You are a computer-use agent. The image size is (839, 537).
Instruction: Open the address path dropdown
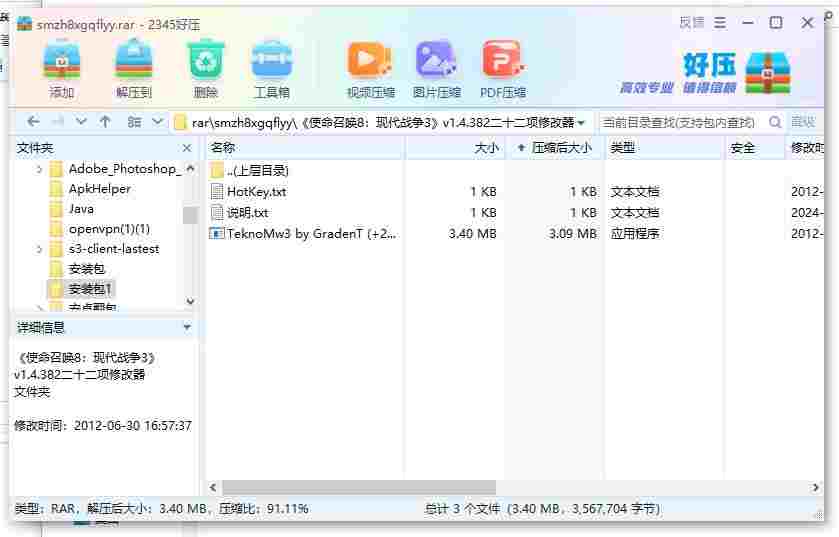pos(582,123)
